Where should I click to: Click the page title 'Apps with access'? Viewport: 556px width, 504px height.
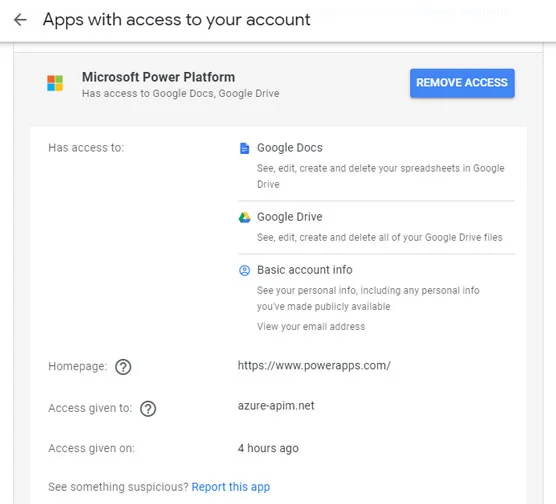pos(177,20)
